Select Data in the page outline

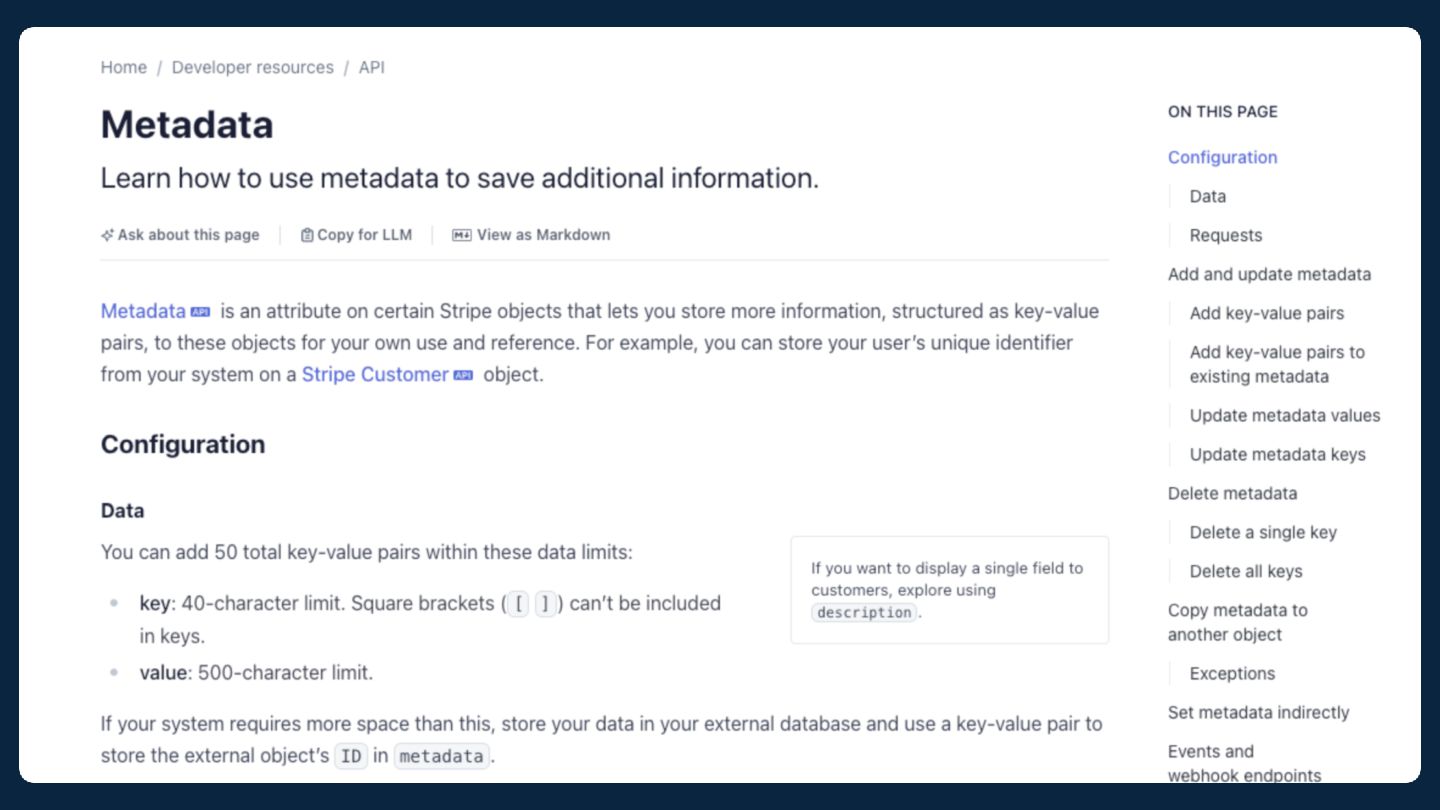click(x=1207, y=196)
